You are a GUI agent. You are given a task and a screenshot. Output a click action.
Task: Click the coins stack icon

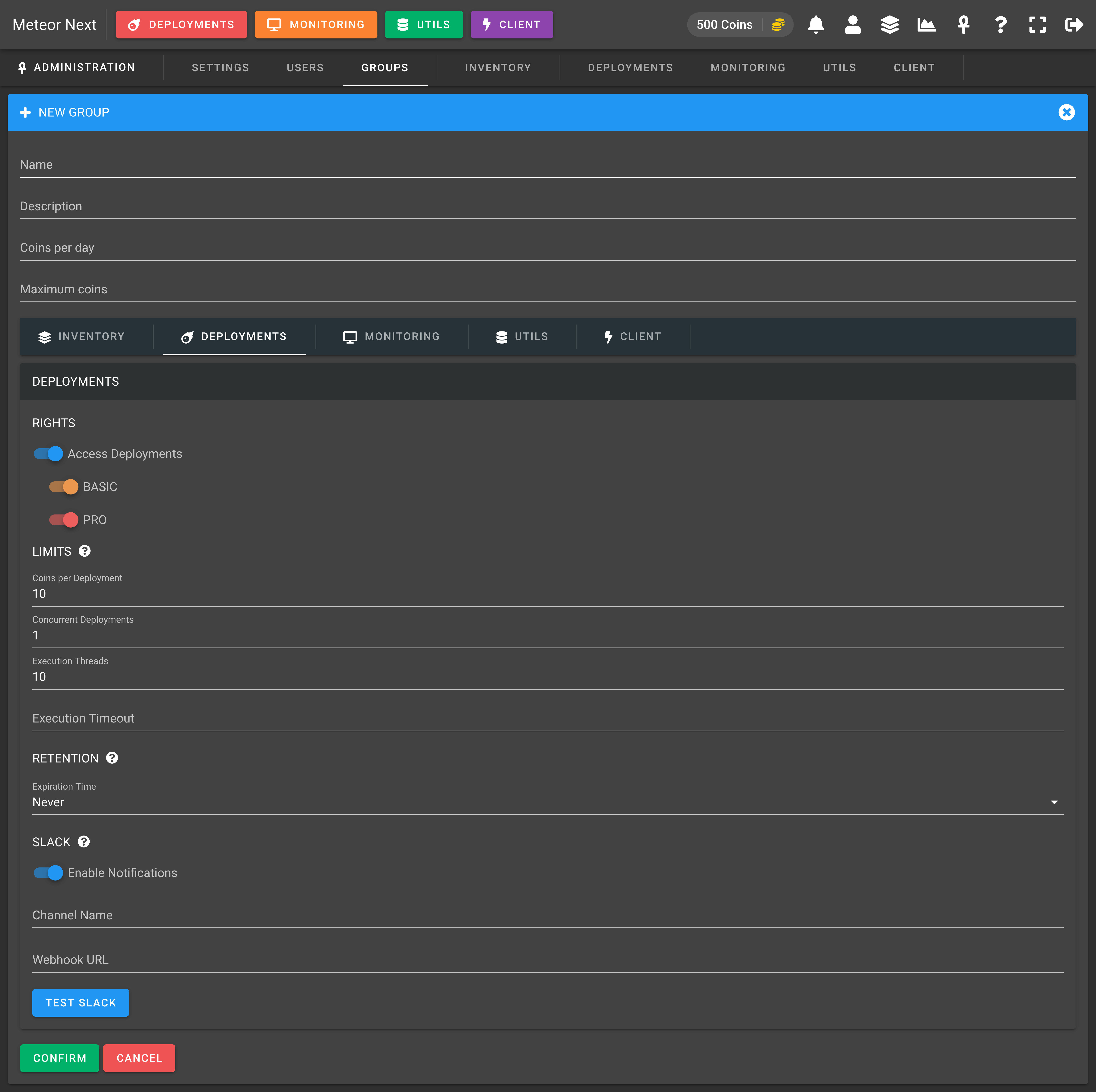click(x=778, y=24)
